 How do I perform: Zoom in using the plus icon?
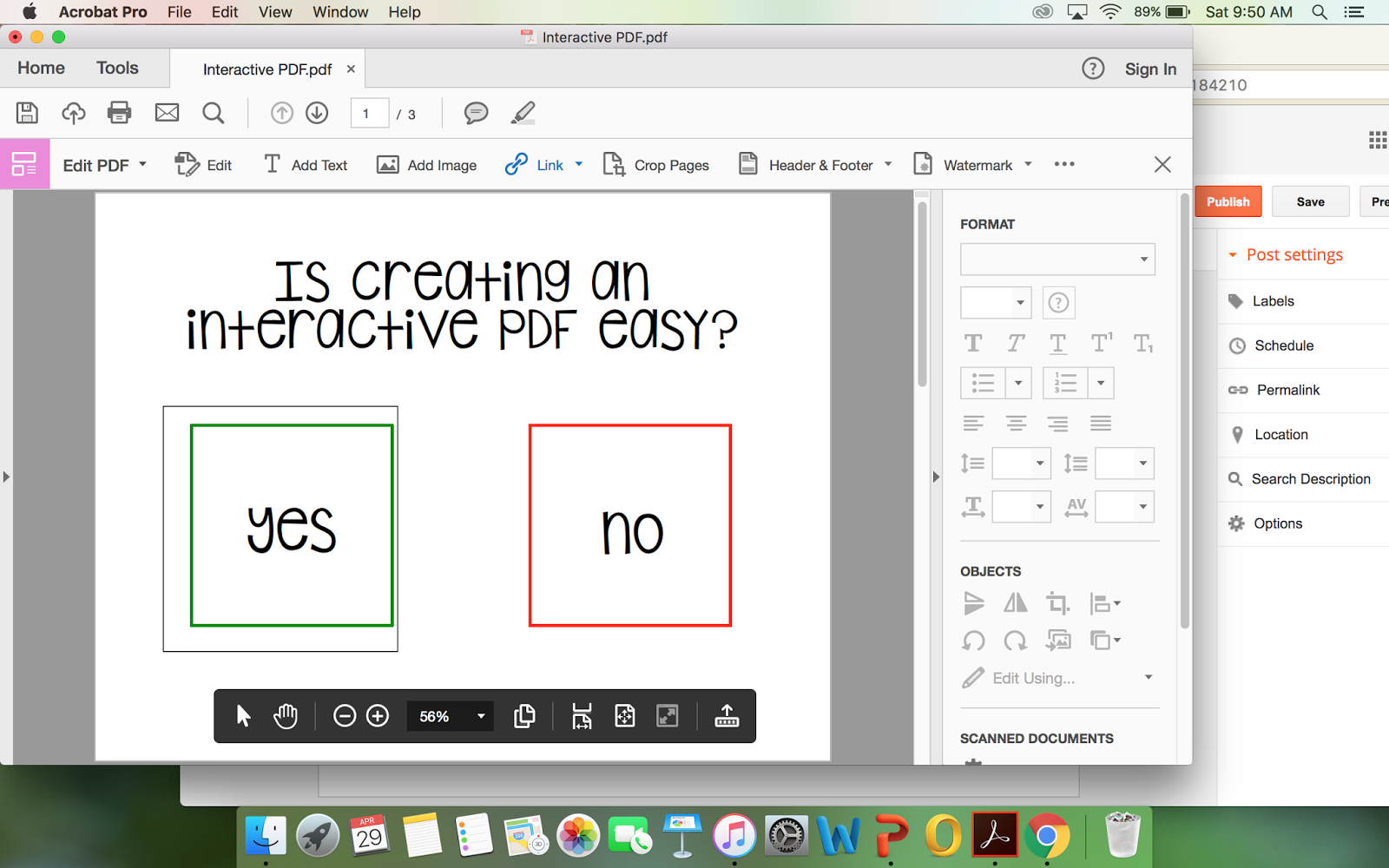point(377,716)
